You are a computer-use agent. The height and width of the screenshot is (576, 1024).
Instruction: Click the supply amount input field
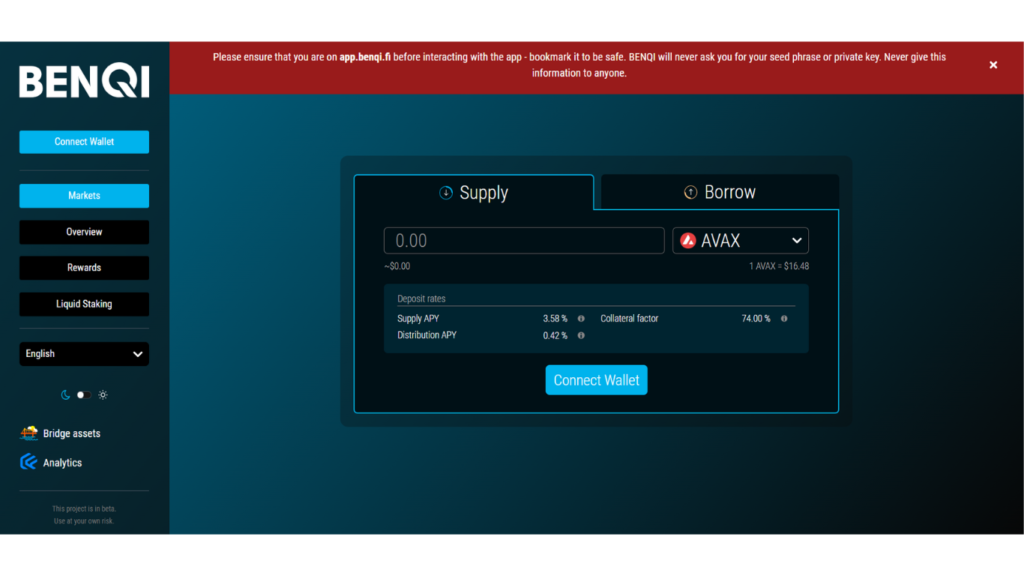[x=524, y=241]
